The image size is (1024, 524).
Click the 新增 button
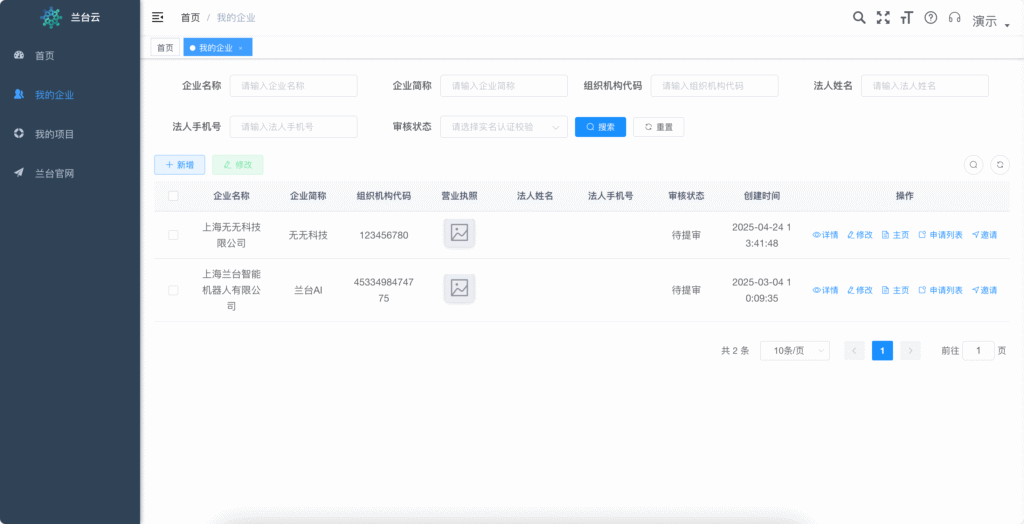[x=180, y=165]
